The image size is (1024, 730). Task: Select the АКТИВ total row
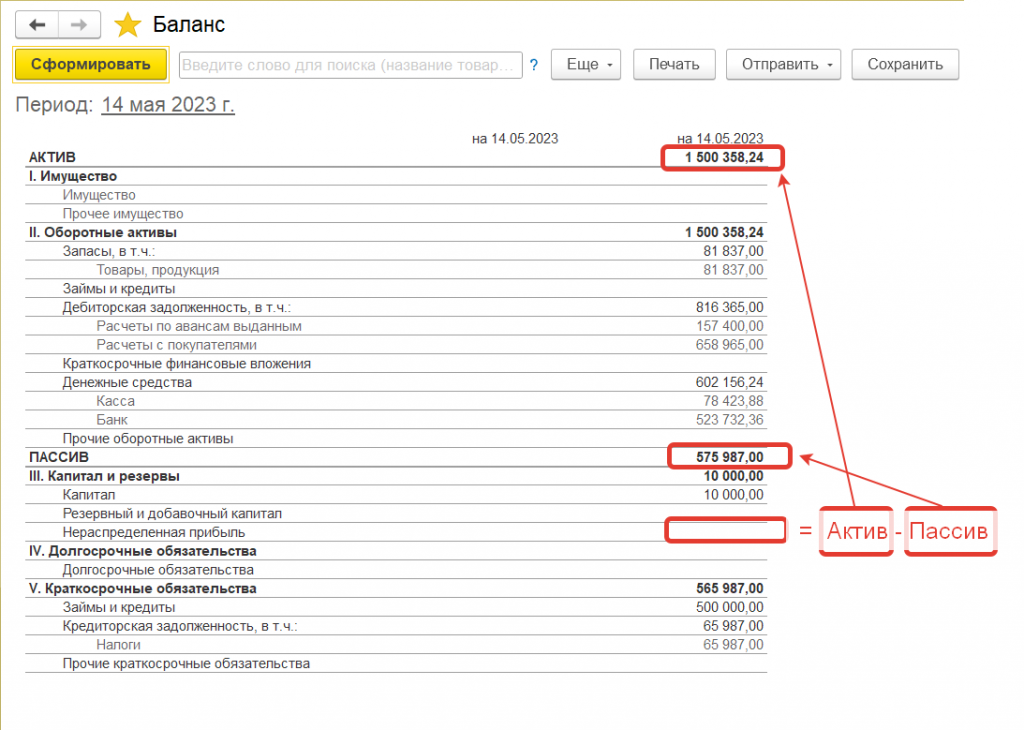pyautogui.click(x=52, y=158)
